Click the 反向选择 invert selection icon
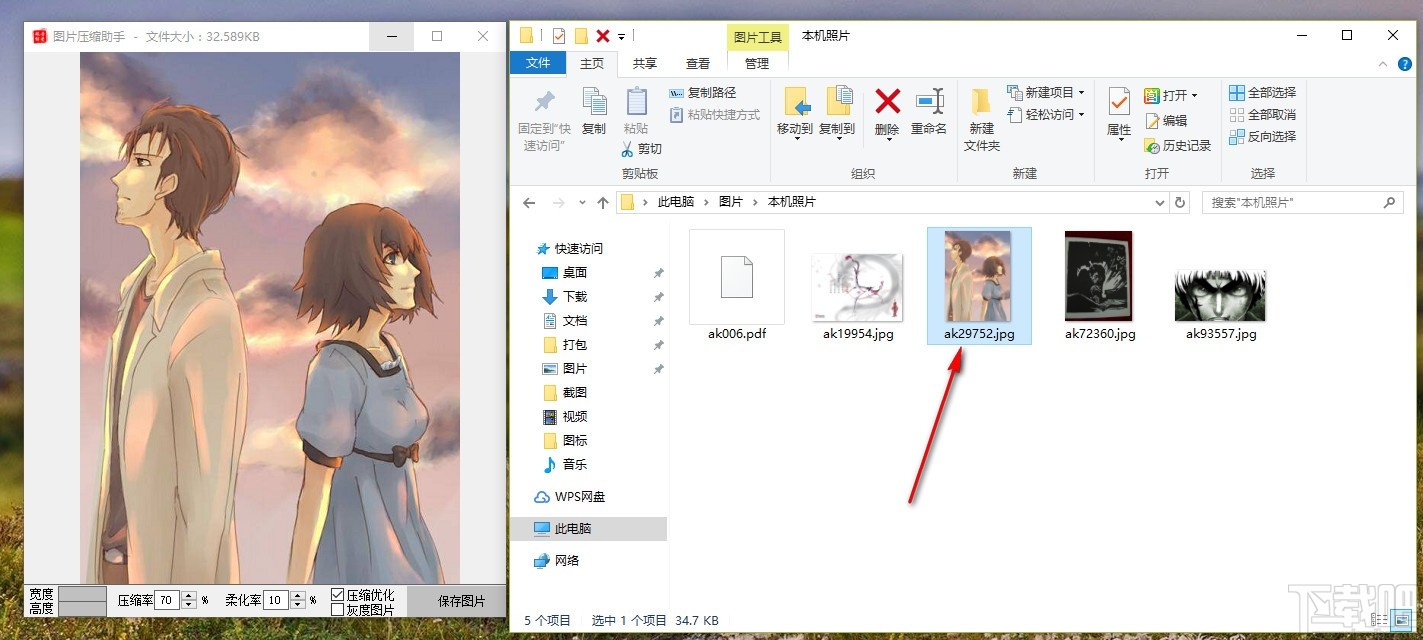This screenshot has width=1423, height=640. tap(1237, 135)
